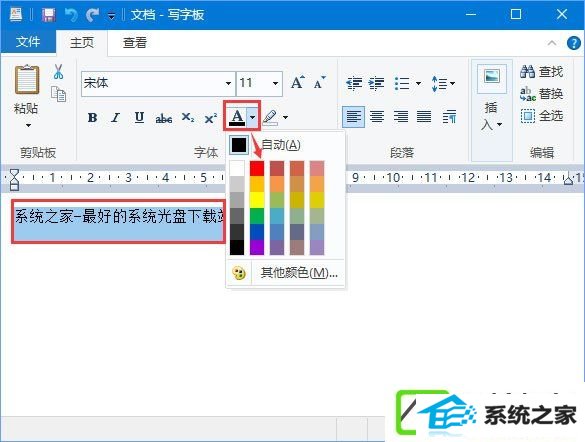Screen dimensions: 585x442
Task: Click the 查找 button
Action: (x=542, y=71)
